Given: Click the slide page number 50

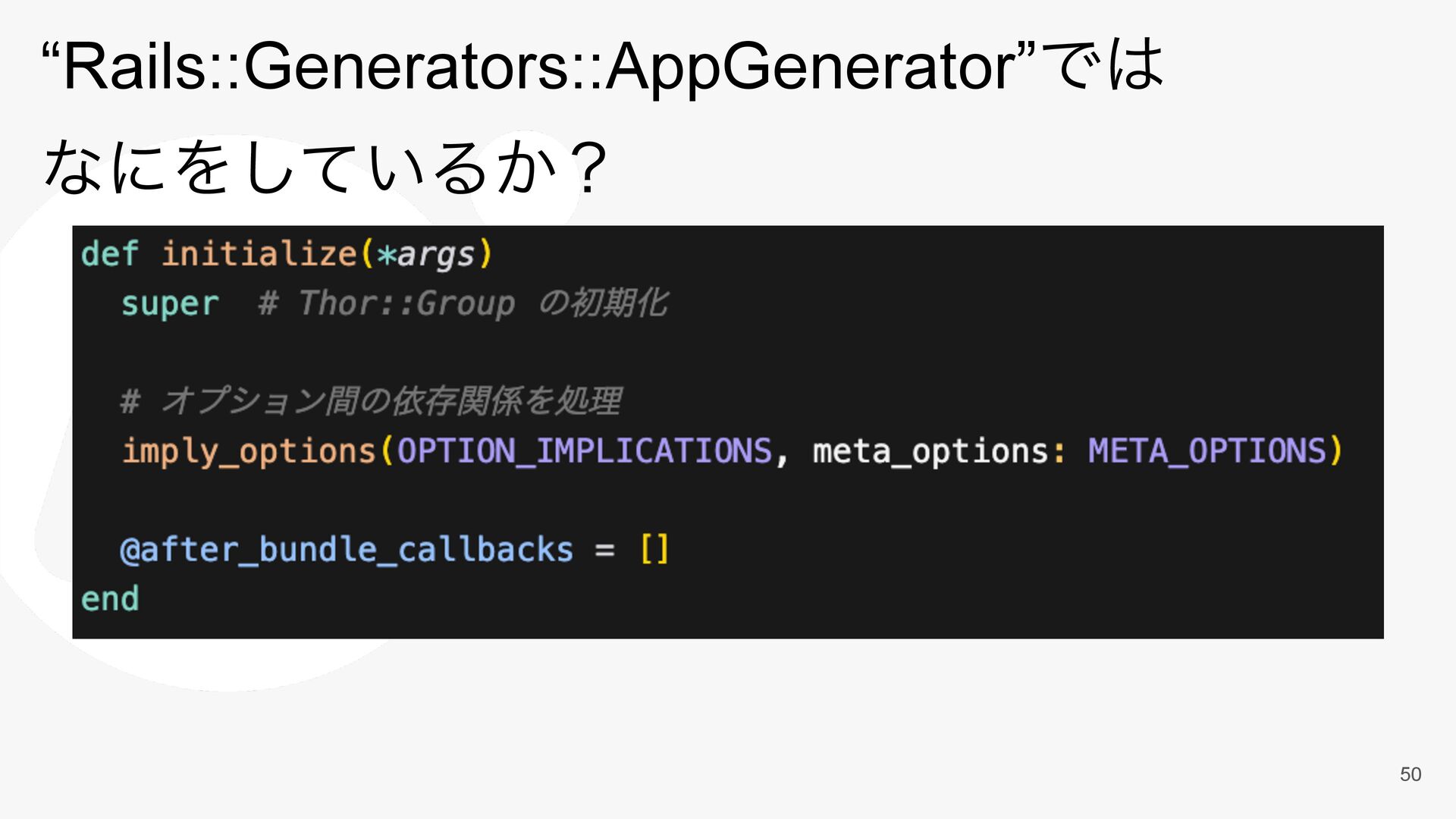Looking at the screenshot, I should tap(1410, 774).
